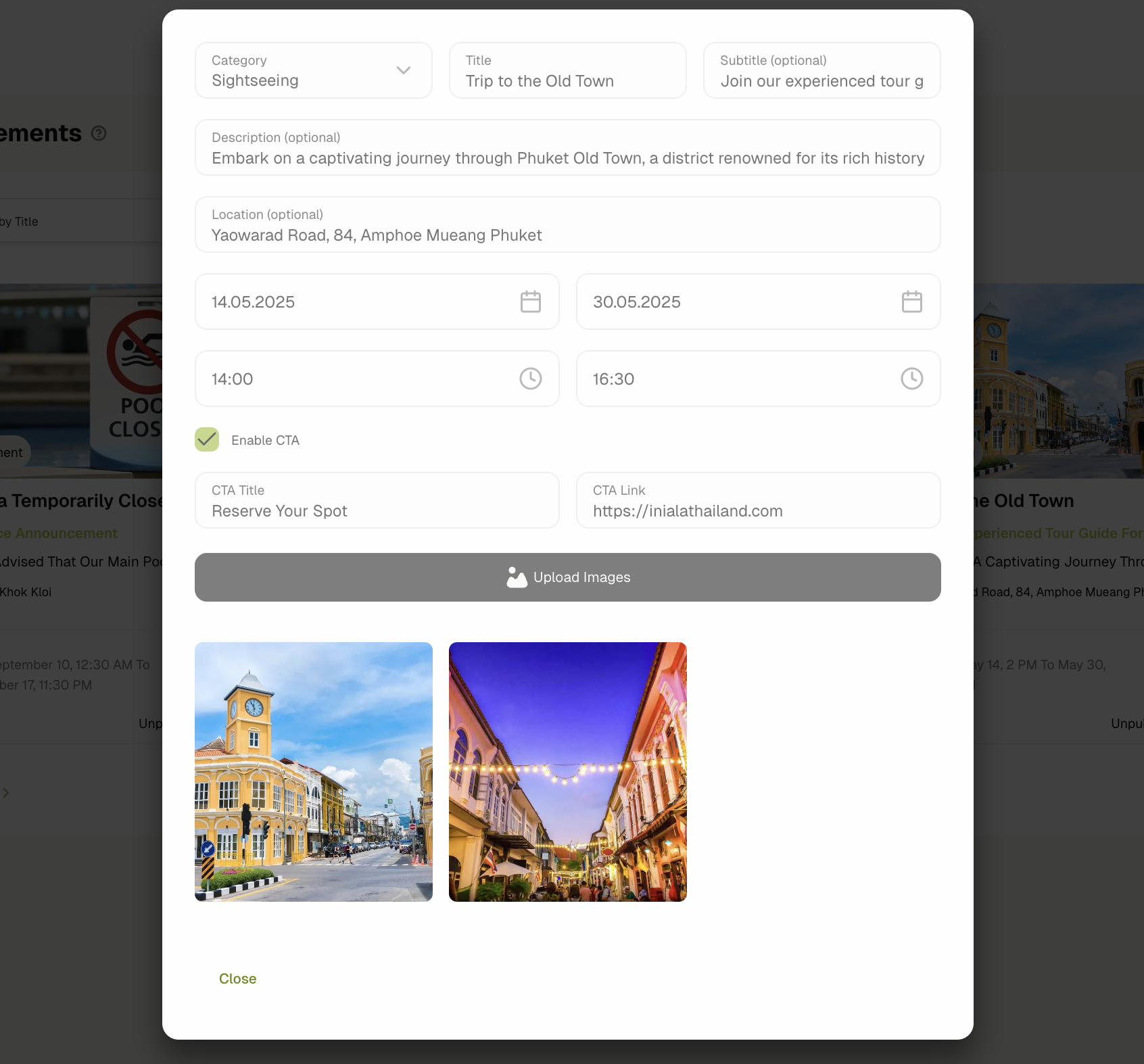Click the help icon beside the page heading
The image size is (1144, 1064).
coord(99,133)
